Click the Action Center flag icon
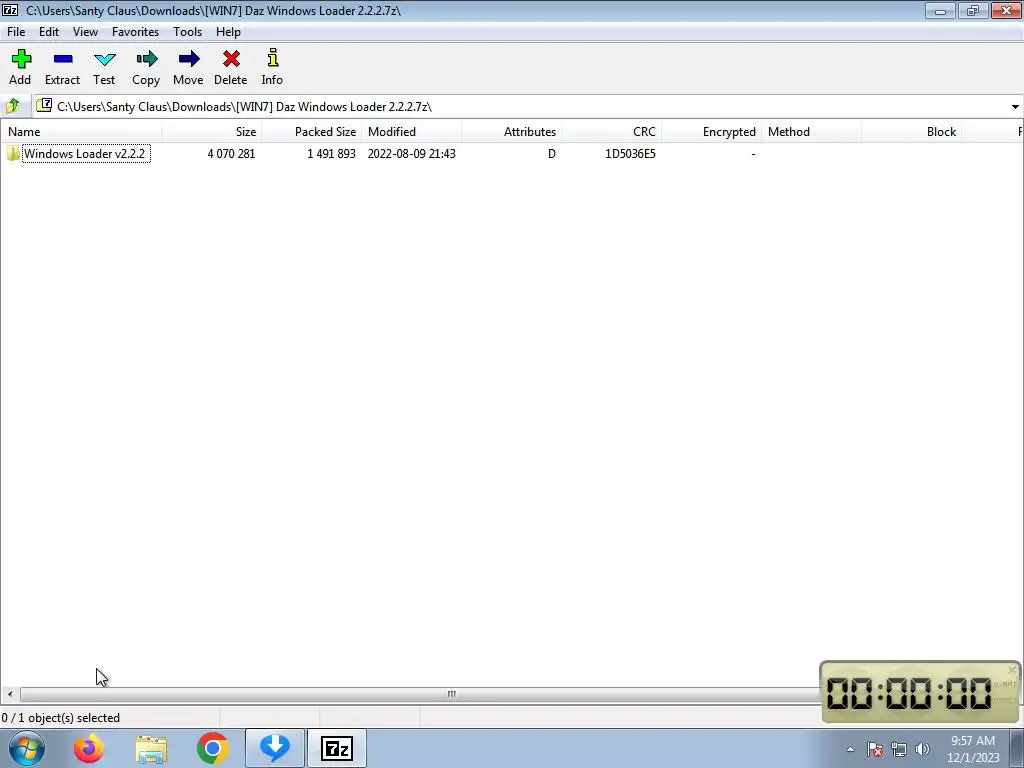The image size is (1024, 768). [875, 749]
